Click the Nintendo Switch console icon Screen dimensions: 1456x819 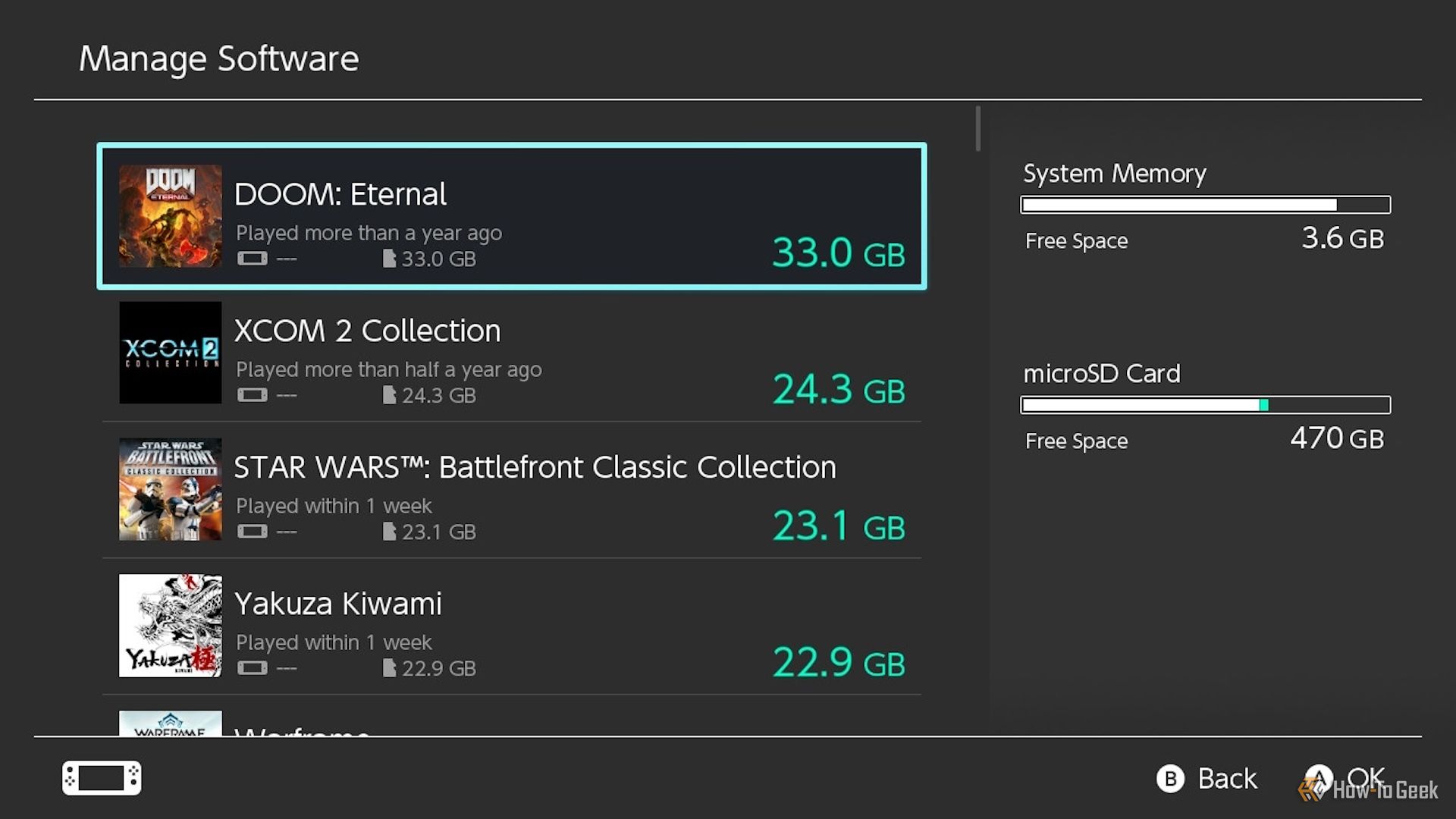click(x=100, y=777)
